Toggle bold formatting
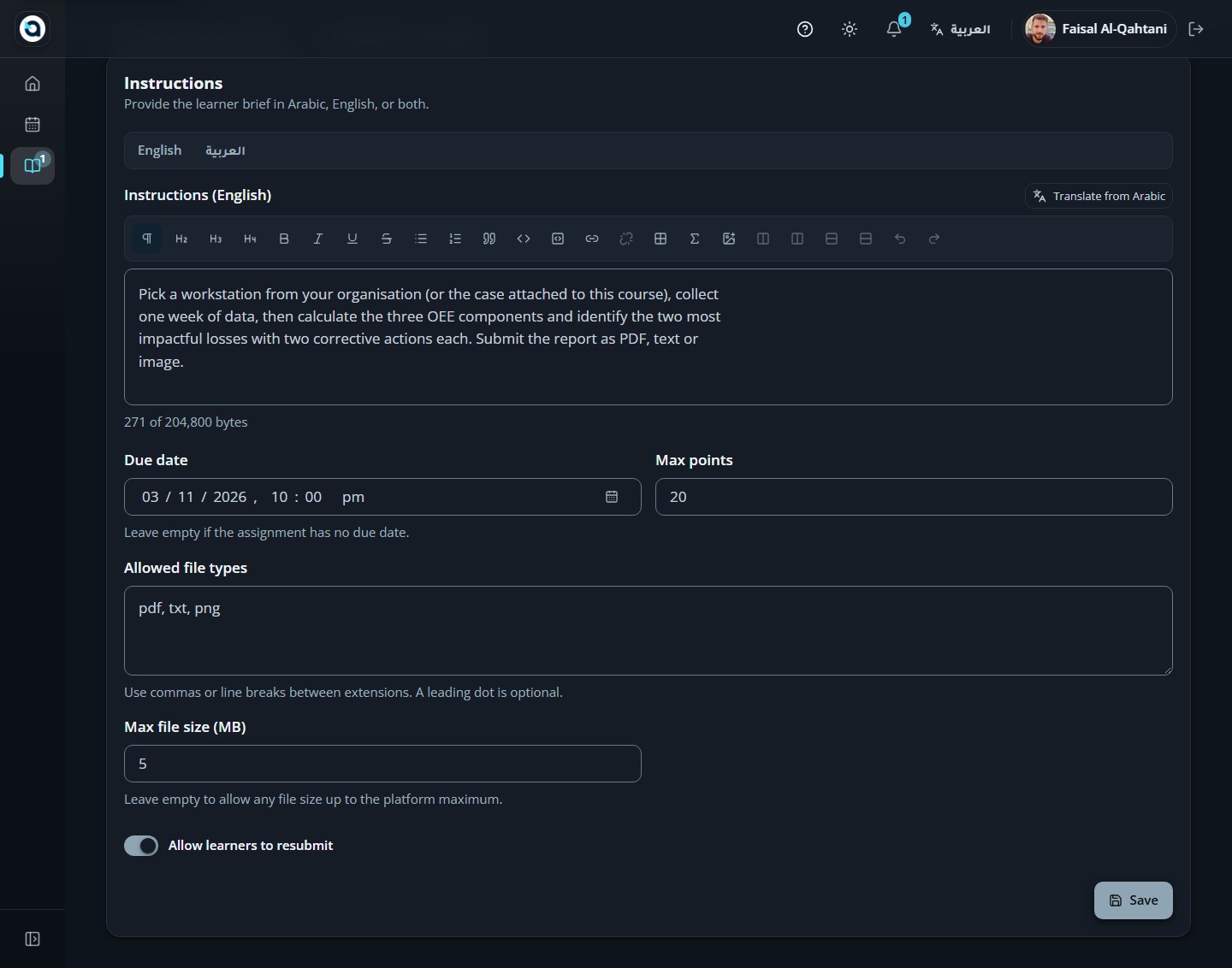1232x968 pixels. point(284,239)
